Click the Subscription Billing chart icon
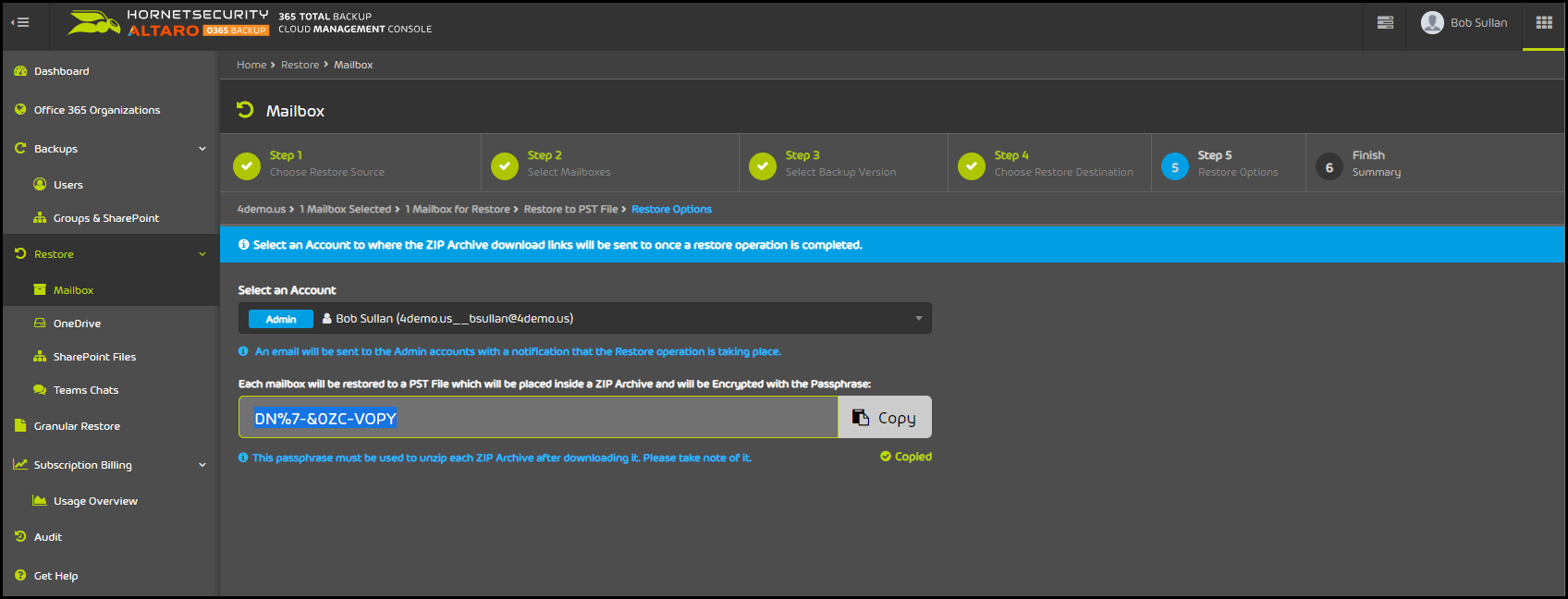1568x599 pixels. pos(20,464)
